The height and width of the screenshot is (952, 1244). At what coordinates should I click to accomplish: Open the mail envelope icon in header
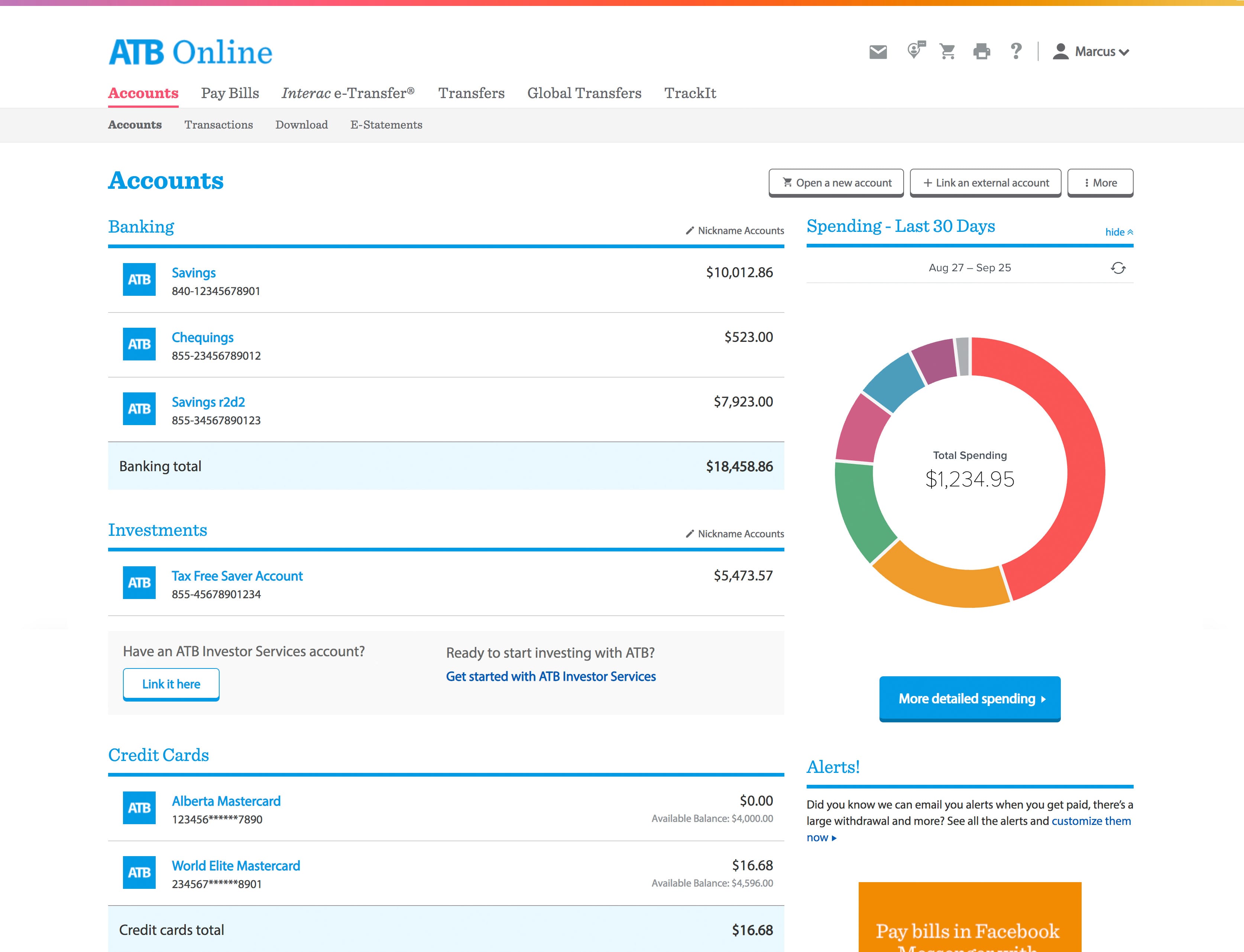pyautogui.click(x=878, y=52)
